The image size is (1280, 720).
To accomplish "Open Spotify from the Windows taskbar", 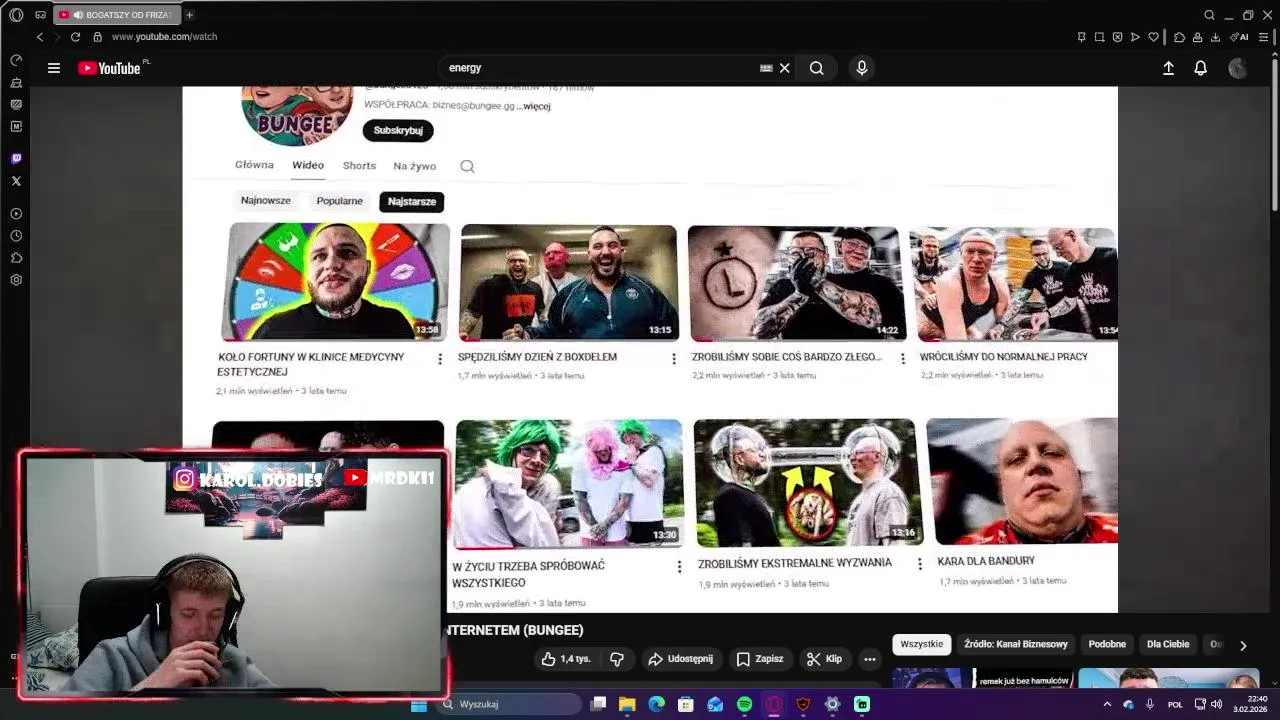I will tap(744, 704).
